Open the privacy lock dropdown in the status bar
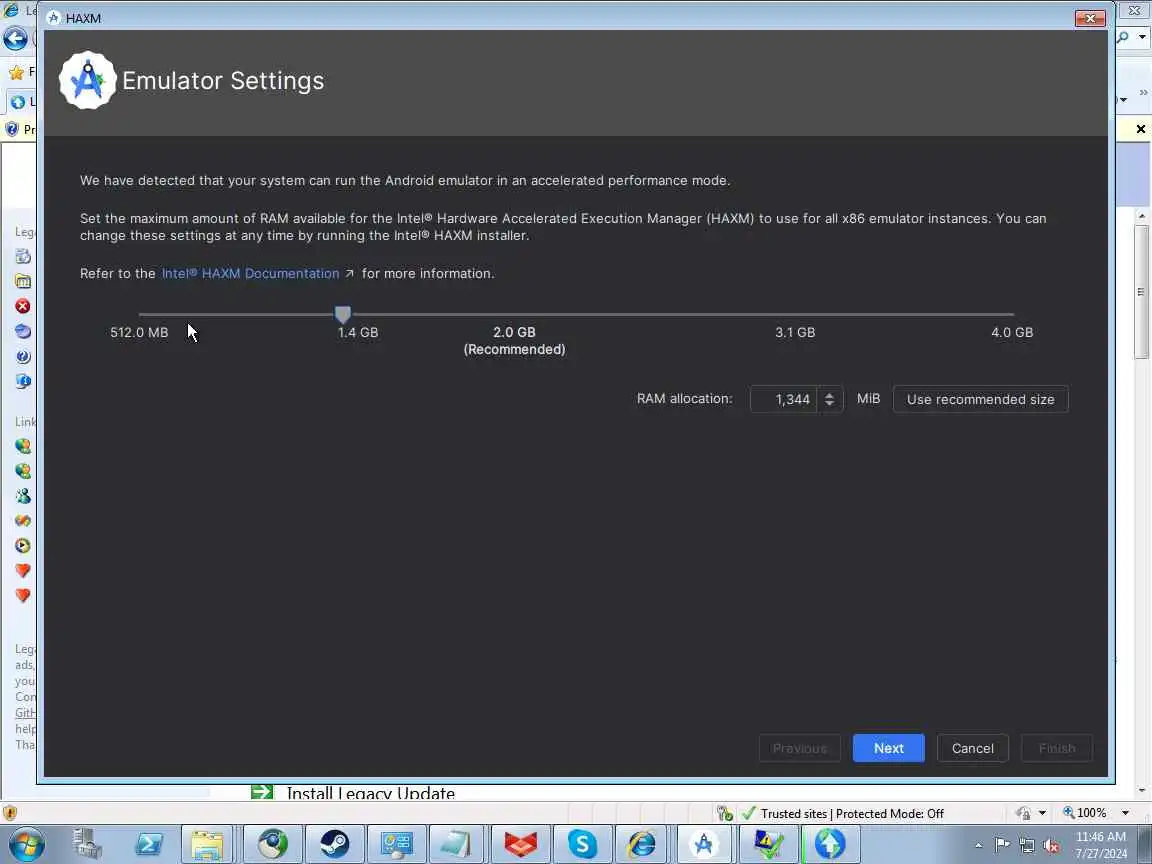Image resolution: width=1152 pixels, height=864 pixels. [1042, 813]
